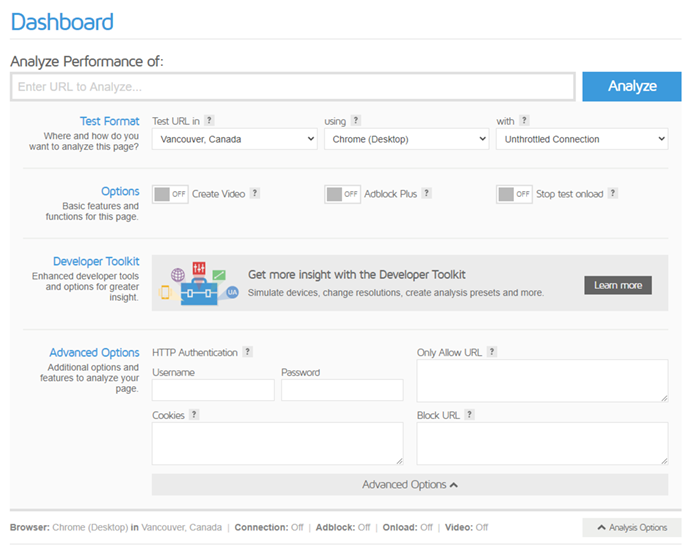Viewport: 694px width, 553px height.
Task: Collapse the Advanced Options bar
Action: (410, 485)
